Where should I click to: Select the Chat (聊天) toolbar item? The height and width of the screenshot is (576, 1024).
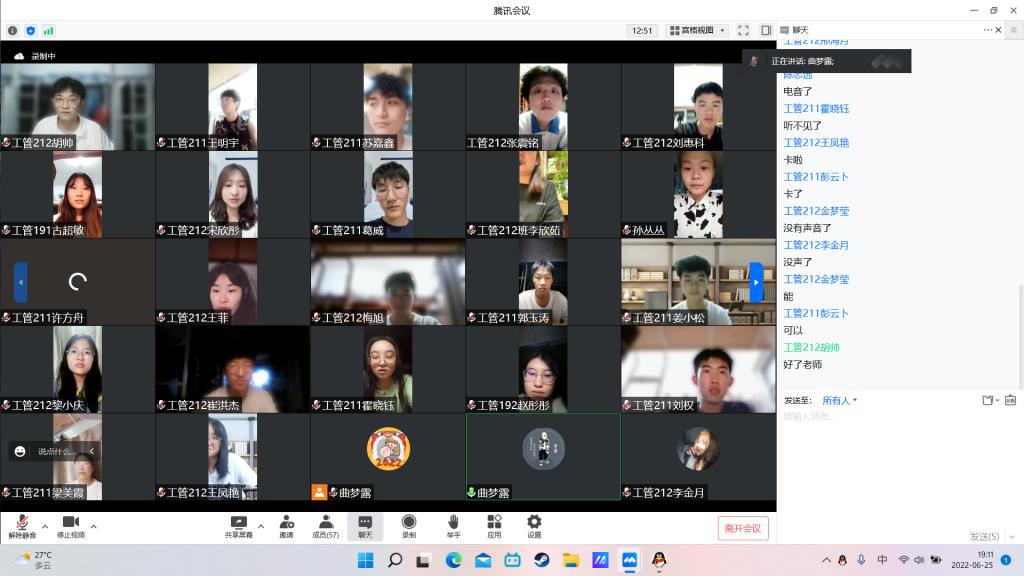365,526
